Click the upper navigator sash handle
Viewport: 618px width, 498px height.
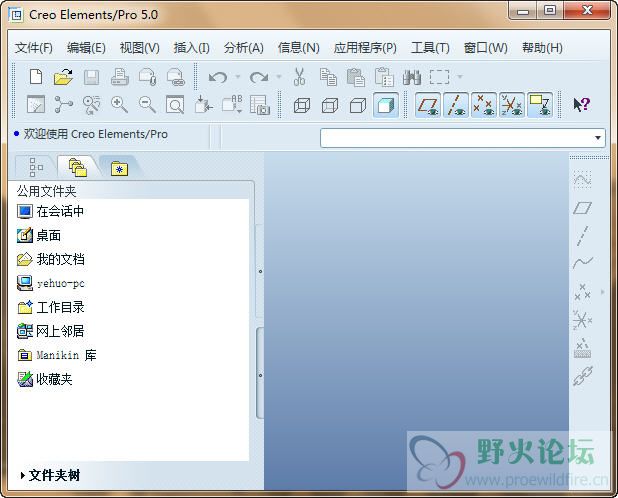point(260,271)
